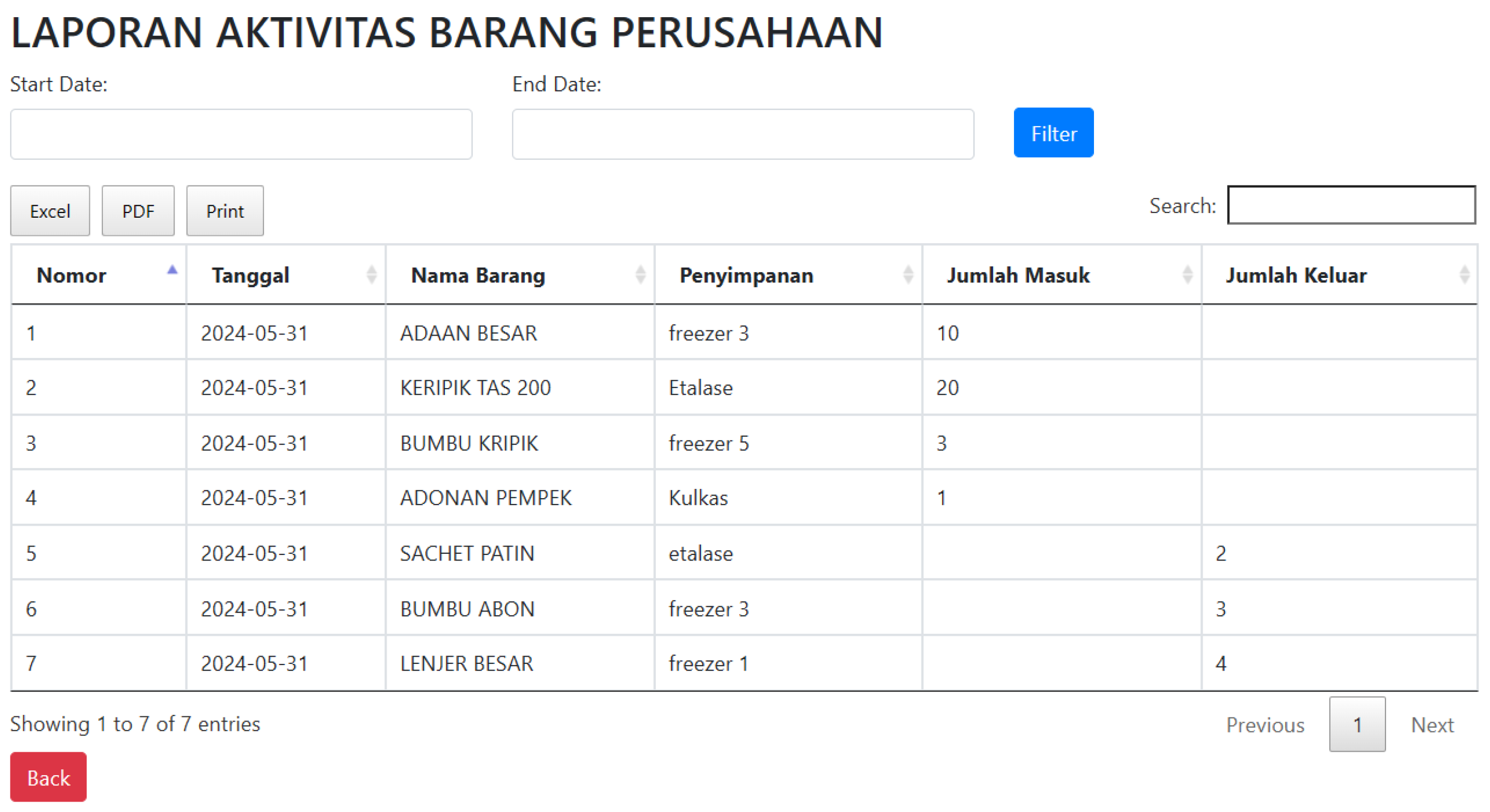This screenshot has width=1490, height=812.
Task: Select the LENJER BESAR table cell
Action: pyautogui.click(x=466, y=663)
